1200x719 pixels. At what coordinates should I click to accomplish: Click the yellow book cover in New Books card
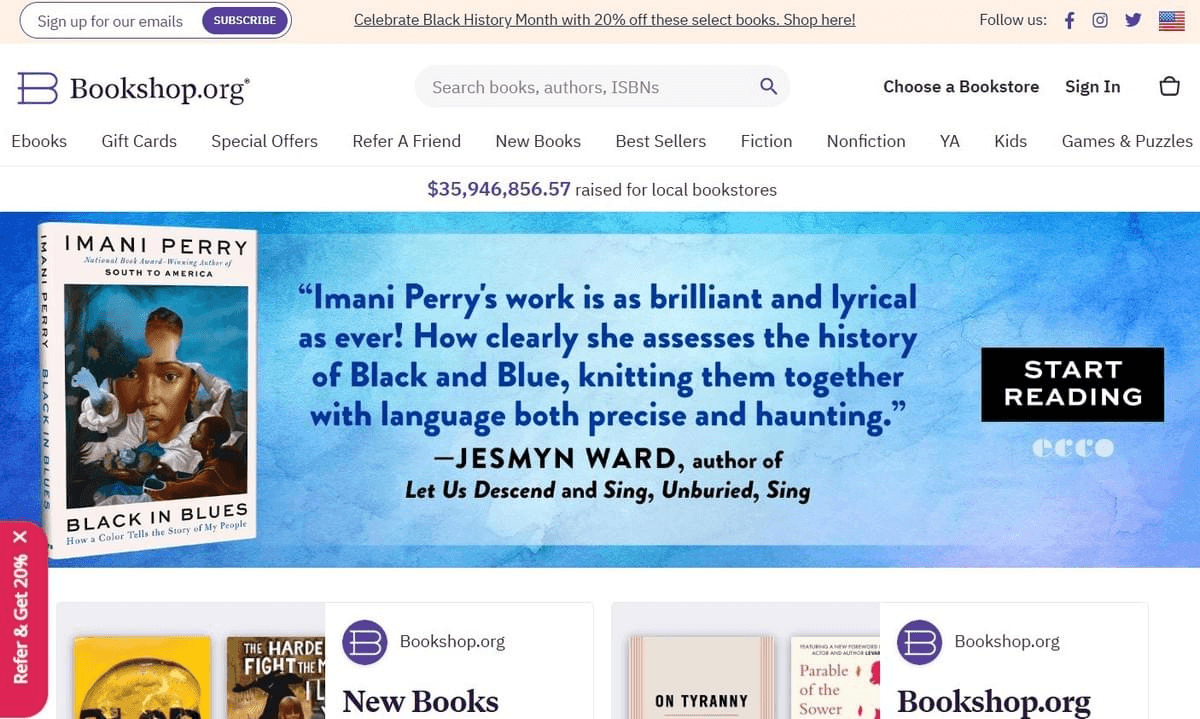pyautogui.click(x=142, y=677)
